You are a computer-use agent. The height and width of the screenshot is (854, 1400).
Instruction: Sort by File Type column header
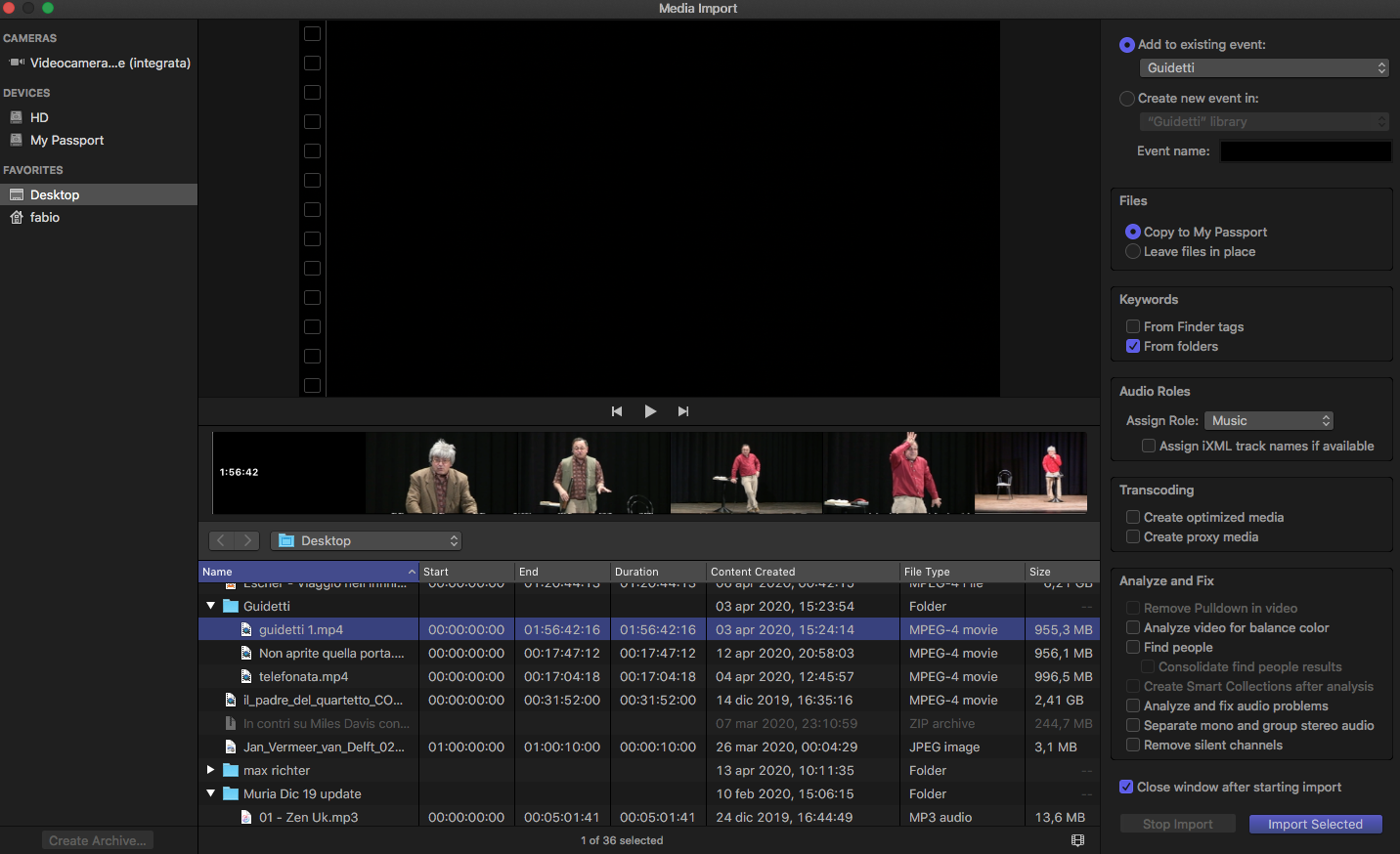pos(962,572)
